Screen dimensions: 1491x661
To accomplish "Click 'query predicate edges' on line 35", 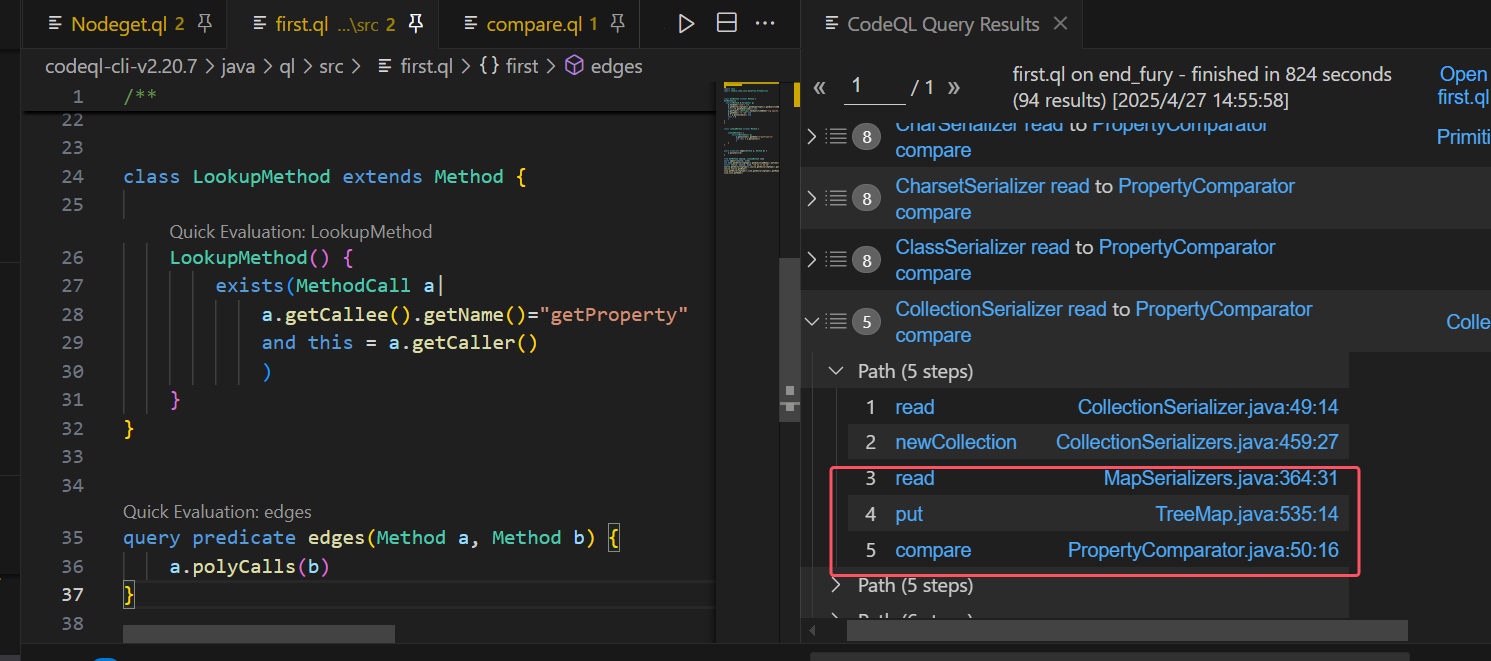I will click(243, 538).
